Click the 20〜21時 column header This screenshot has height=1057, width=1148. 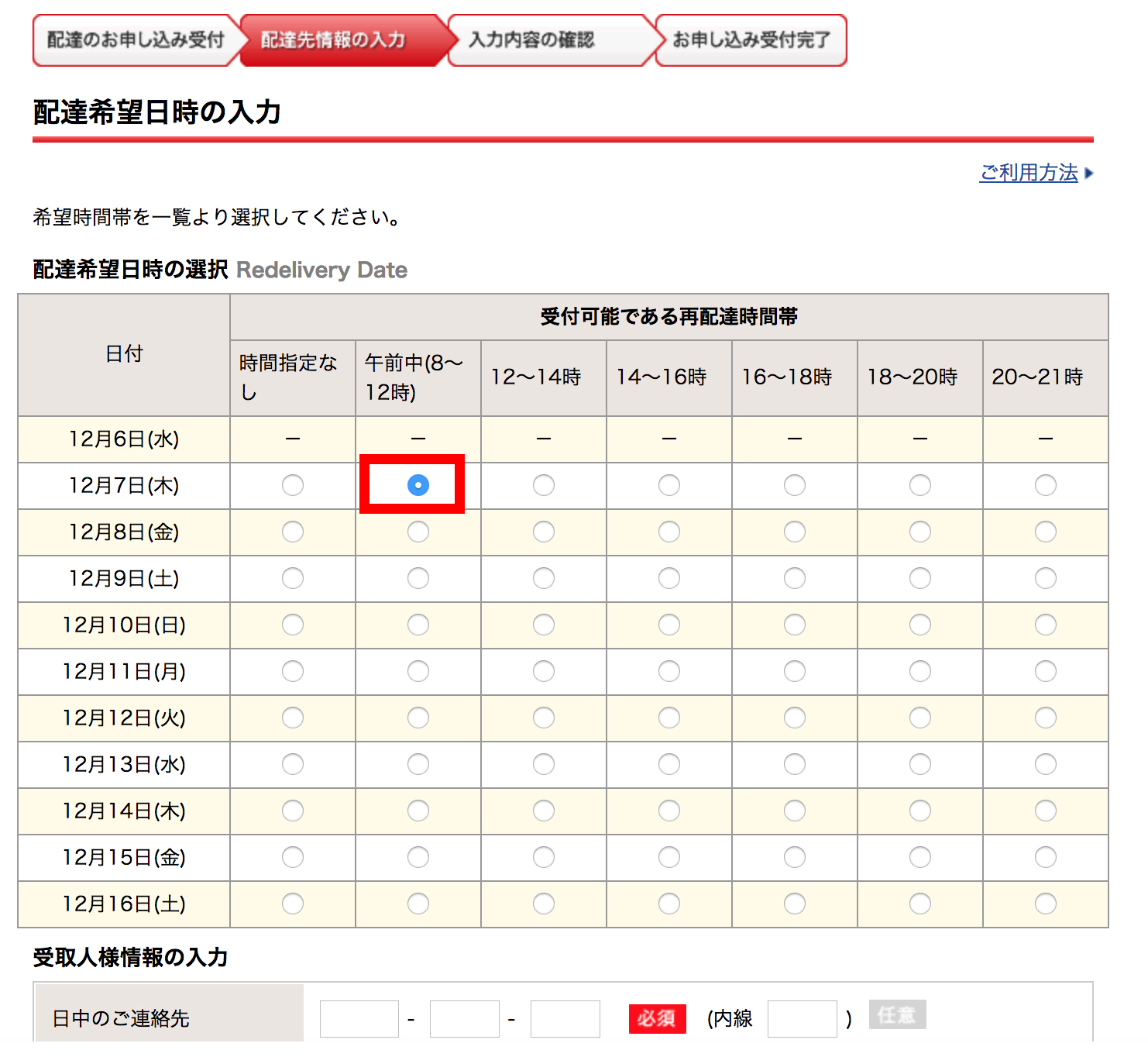[x=1046, y=377]
